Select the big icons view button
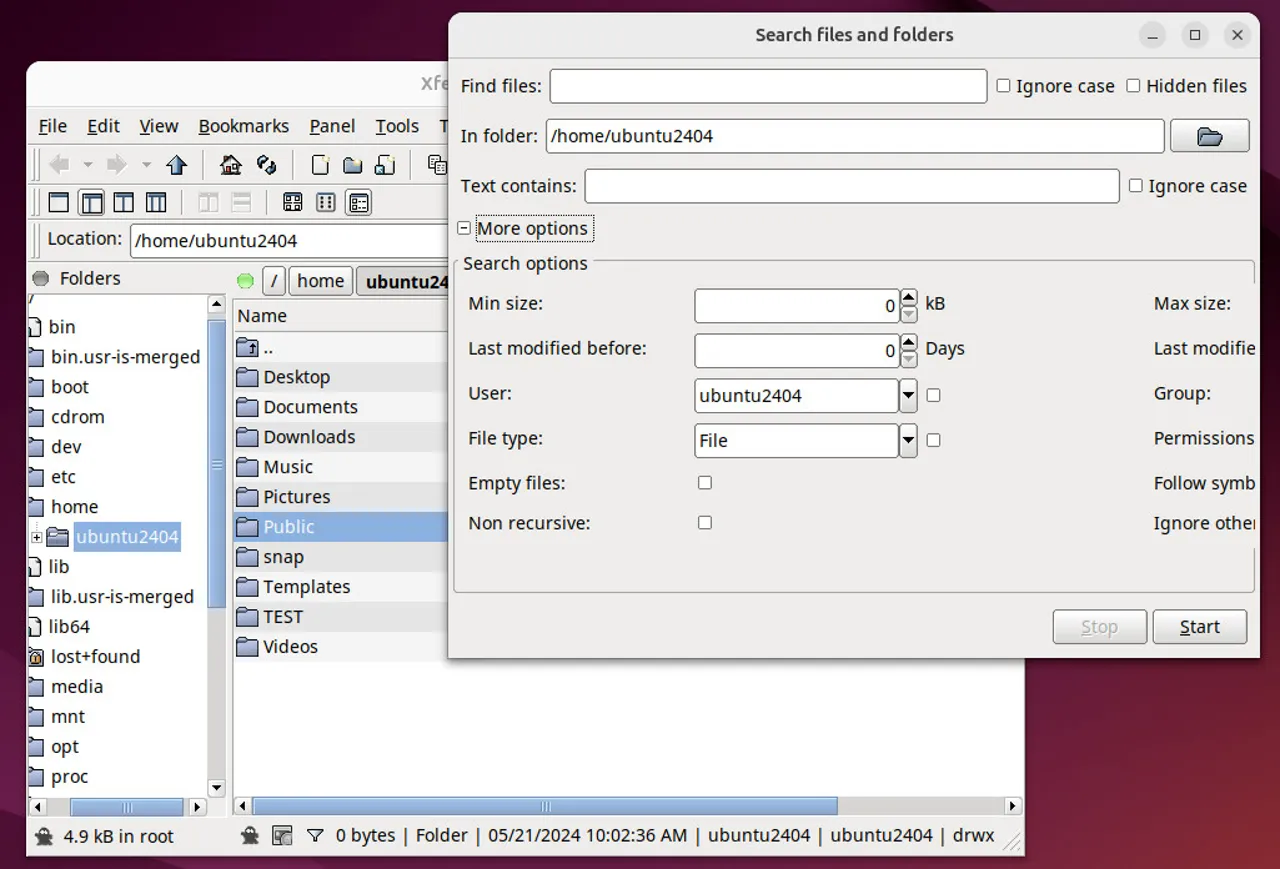This screenshot has height=869, width=1280. pos(292,203)
